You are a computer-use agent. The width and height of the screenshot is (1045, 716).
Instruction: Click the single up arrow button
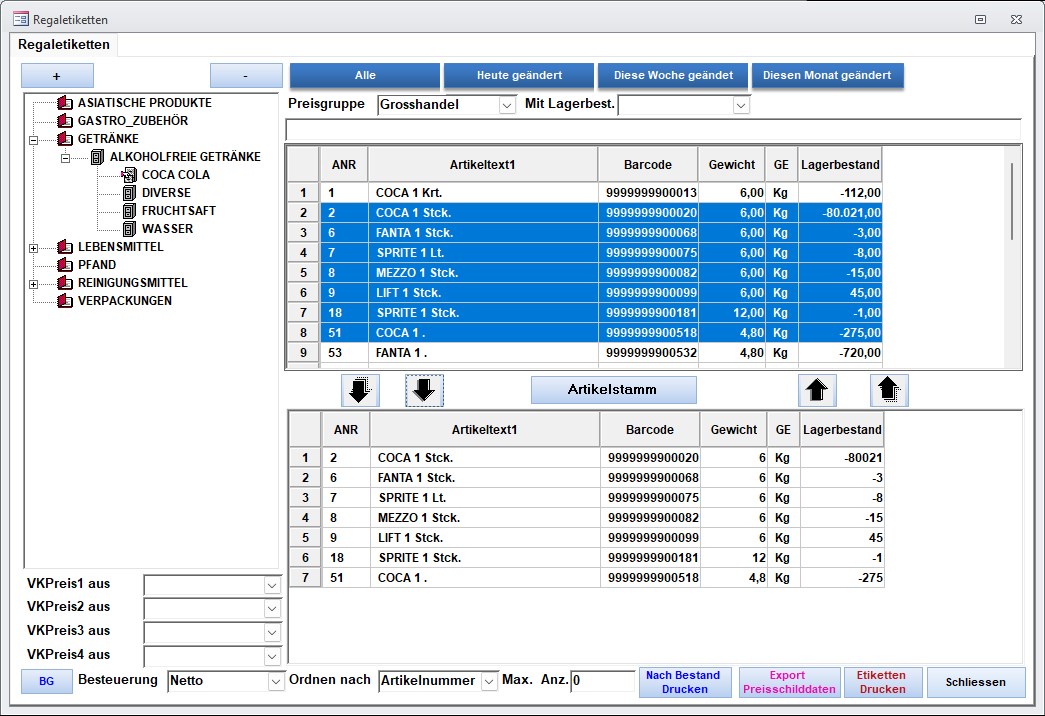817,390
